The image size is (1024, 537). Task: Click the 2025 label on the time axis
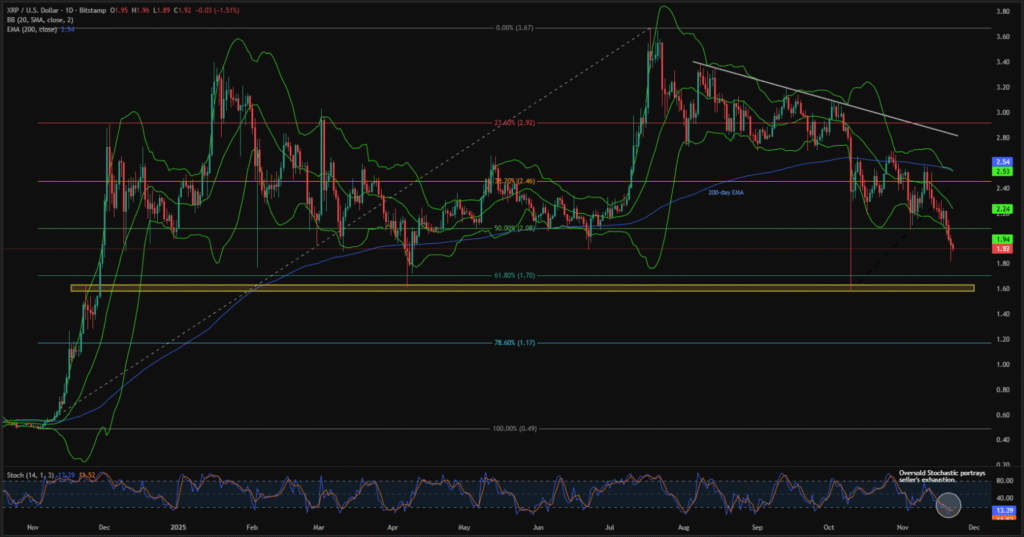(x=178, y=527)
